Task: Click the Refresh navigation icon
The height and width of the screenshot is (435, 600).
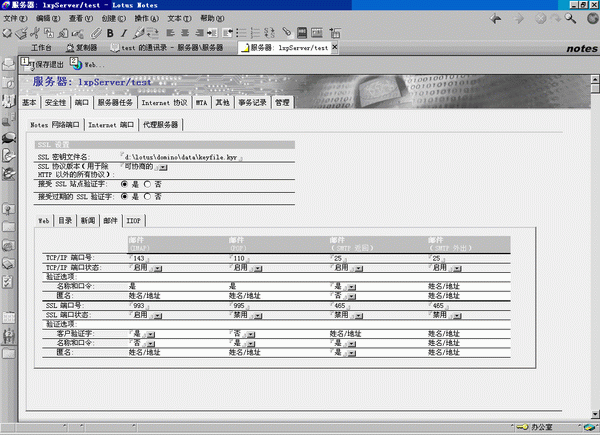Action: click(x=555, y=18)
